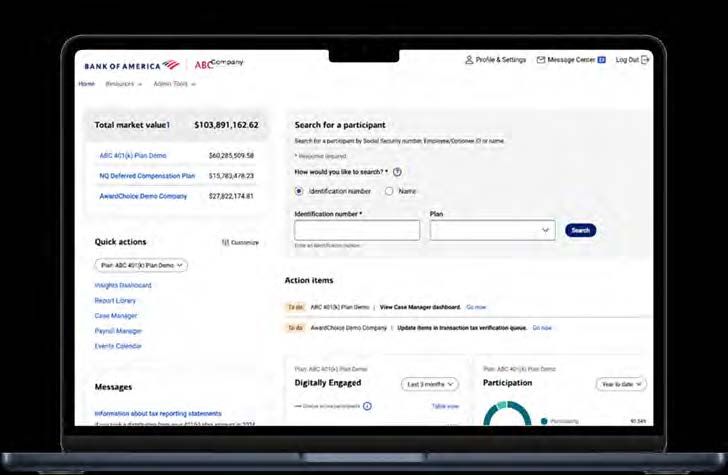Open Profile & Settings person icon
The image size is (728, 475).
tap(469, 60)
